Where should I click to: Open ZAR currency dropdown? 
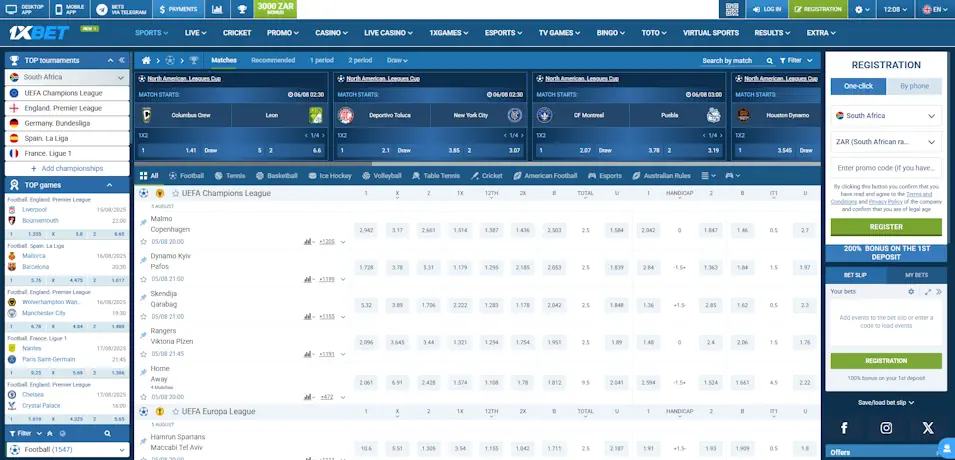coord(886,142)
